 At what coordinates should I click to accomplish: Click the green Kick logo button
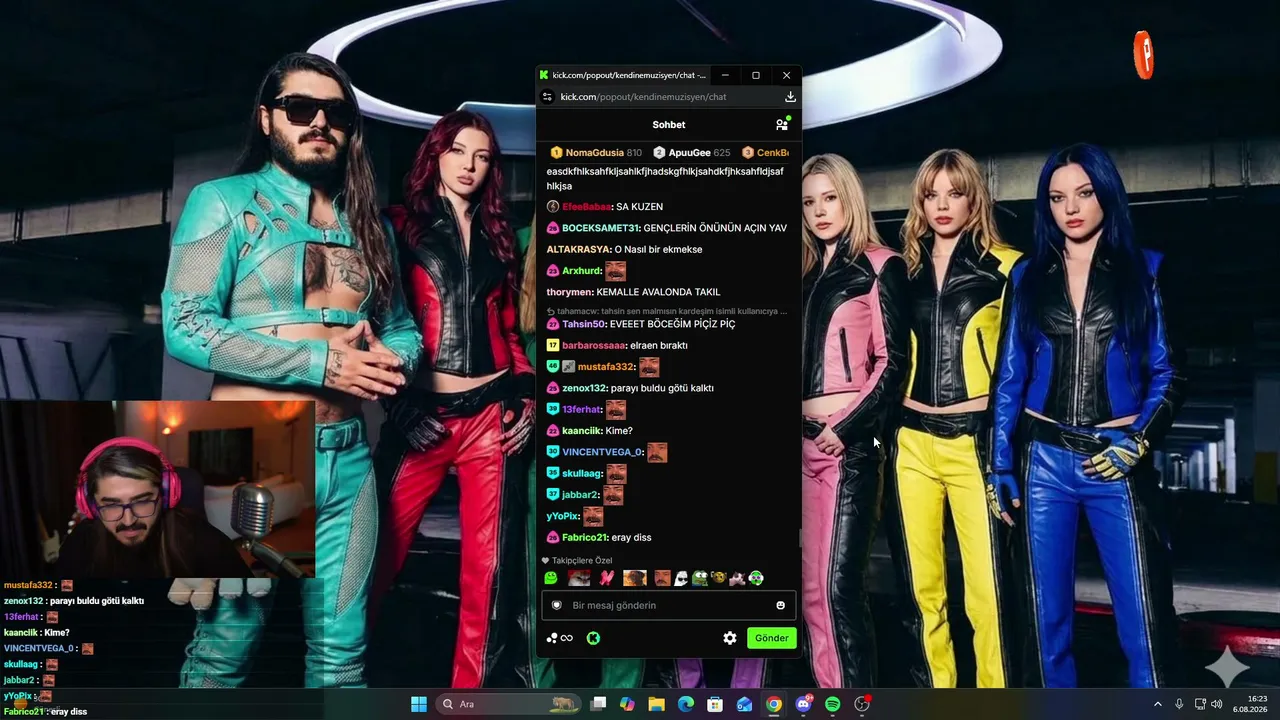point(593,638)
